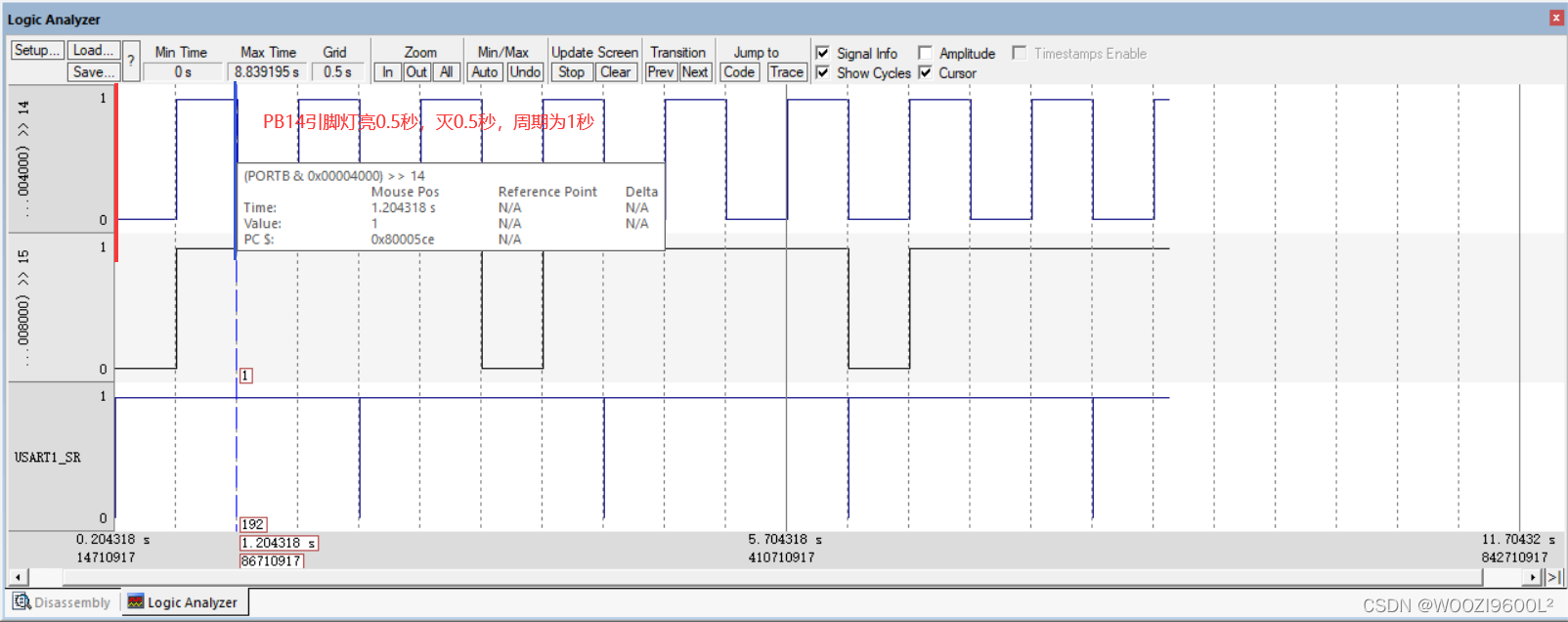Click the cycle count 14710917
The height and width of the screenshot is (622, 1568).
coord(106,557)
